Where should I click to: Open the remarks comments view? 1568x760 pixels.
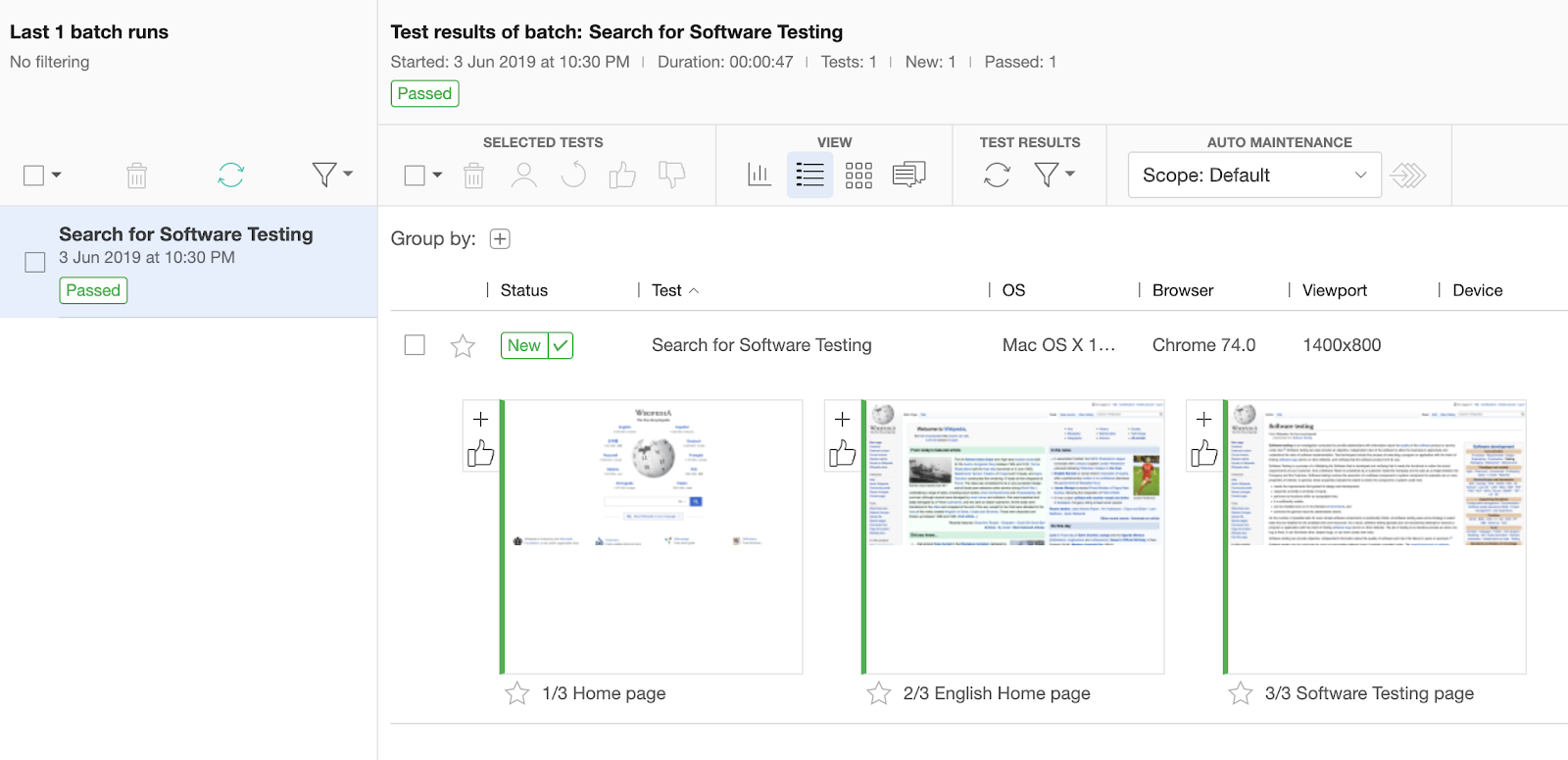(x=909, y=176)
